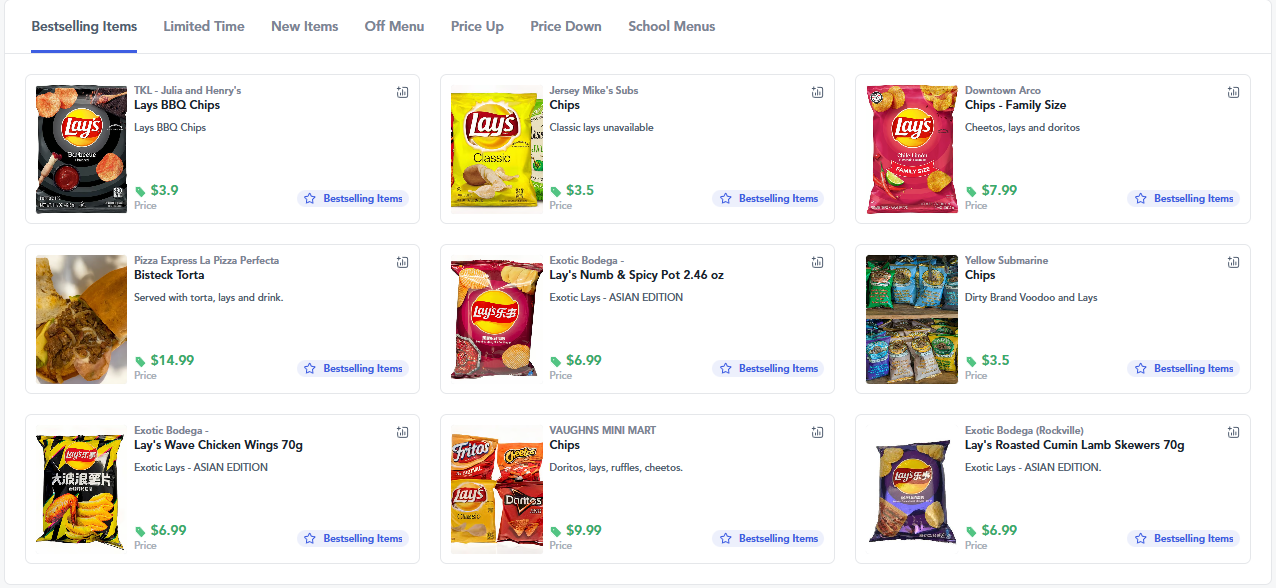
Task: Open chart icon on Lays BBQ Chips card
Action: [x=402, y=92]
